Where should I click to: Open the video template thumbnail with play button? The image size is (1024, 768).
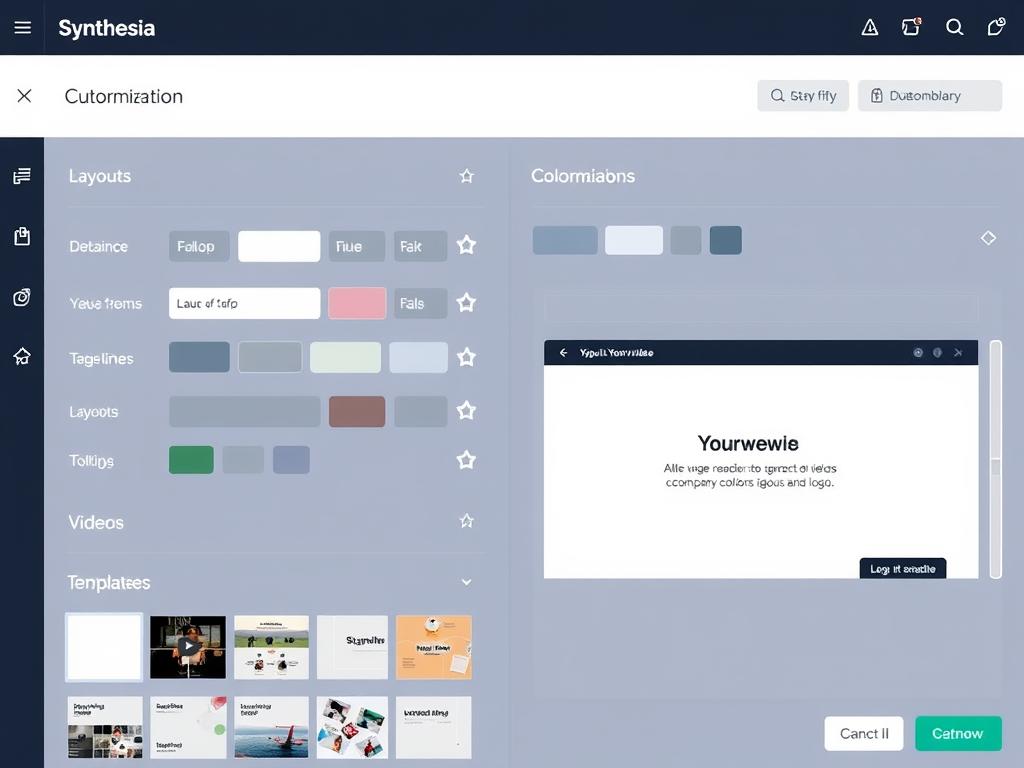coord(187,647)
